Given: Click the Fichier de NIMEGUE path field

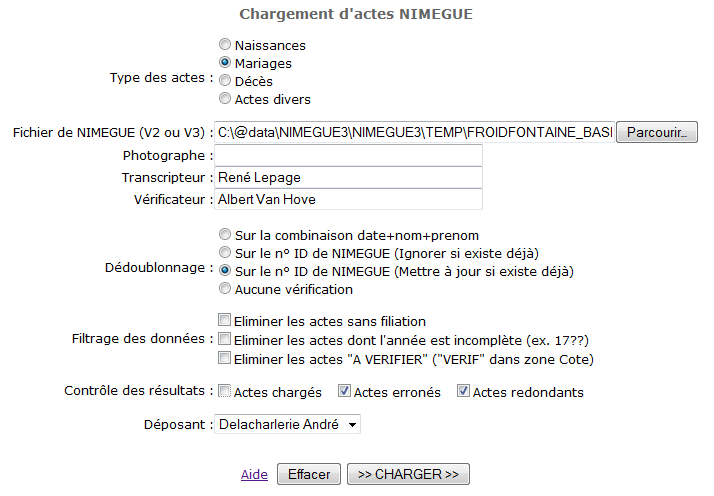Looking at the screenshot, I should pos(413,132).
